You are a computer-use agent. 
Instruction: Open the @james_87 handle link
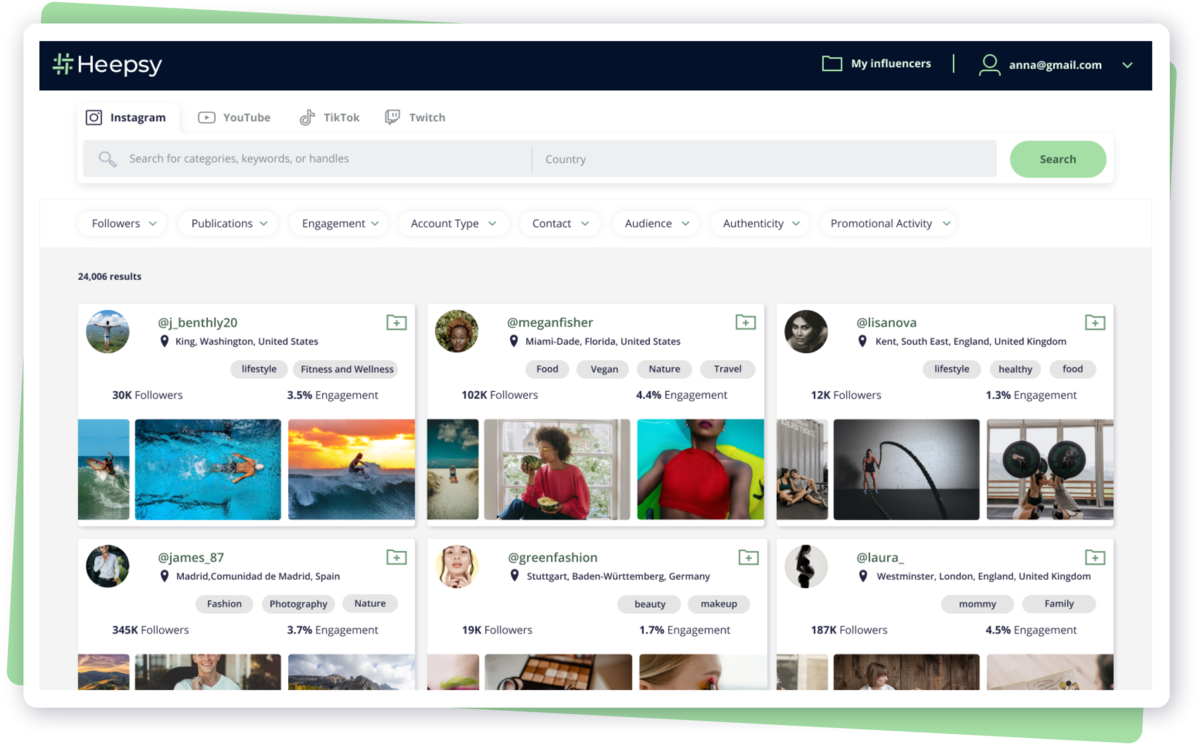point(191,557)
